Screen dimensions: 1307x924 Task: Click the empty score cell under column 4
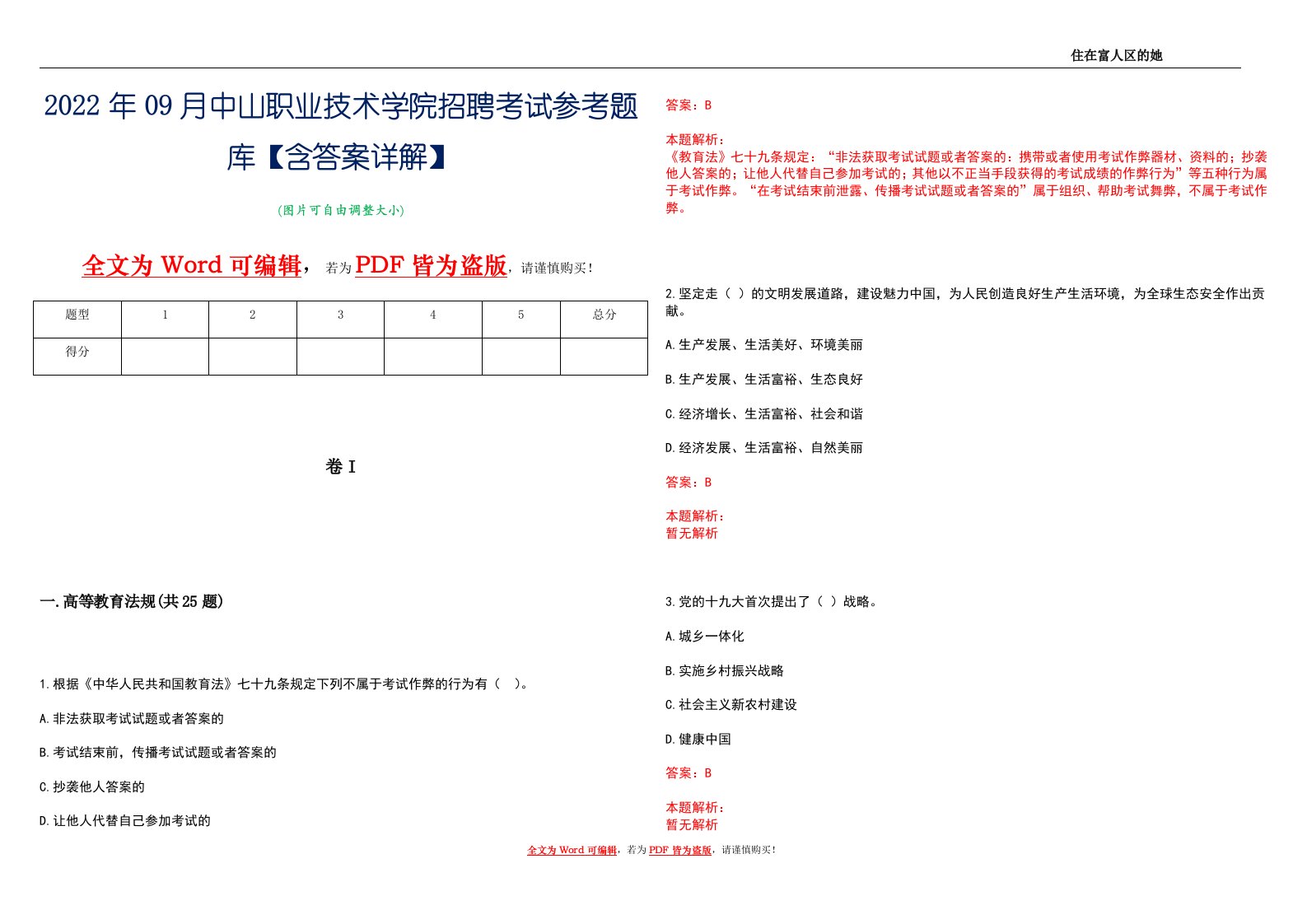tap(433, 356)
